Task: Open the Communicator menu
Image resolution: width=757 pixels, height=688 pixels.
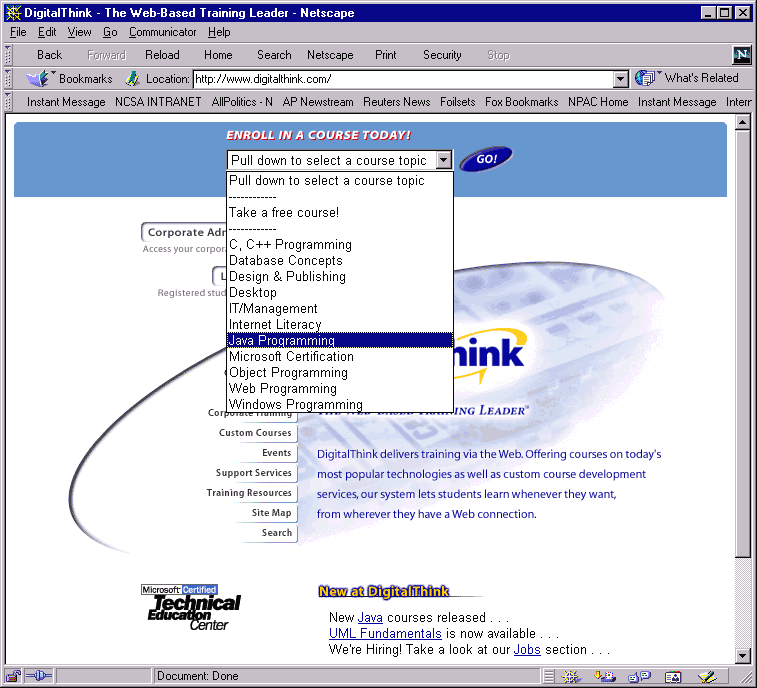Action: 162,32
